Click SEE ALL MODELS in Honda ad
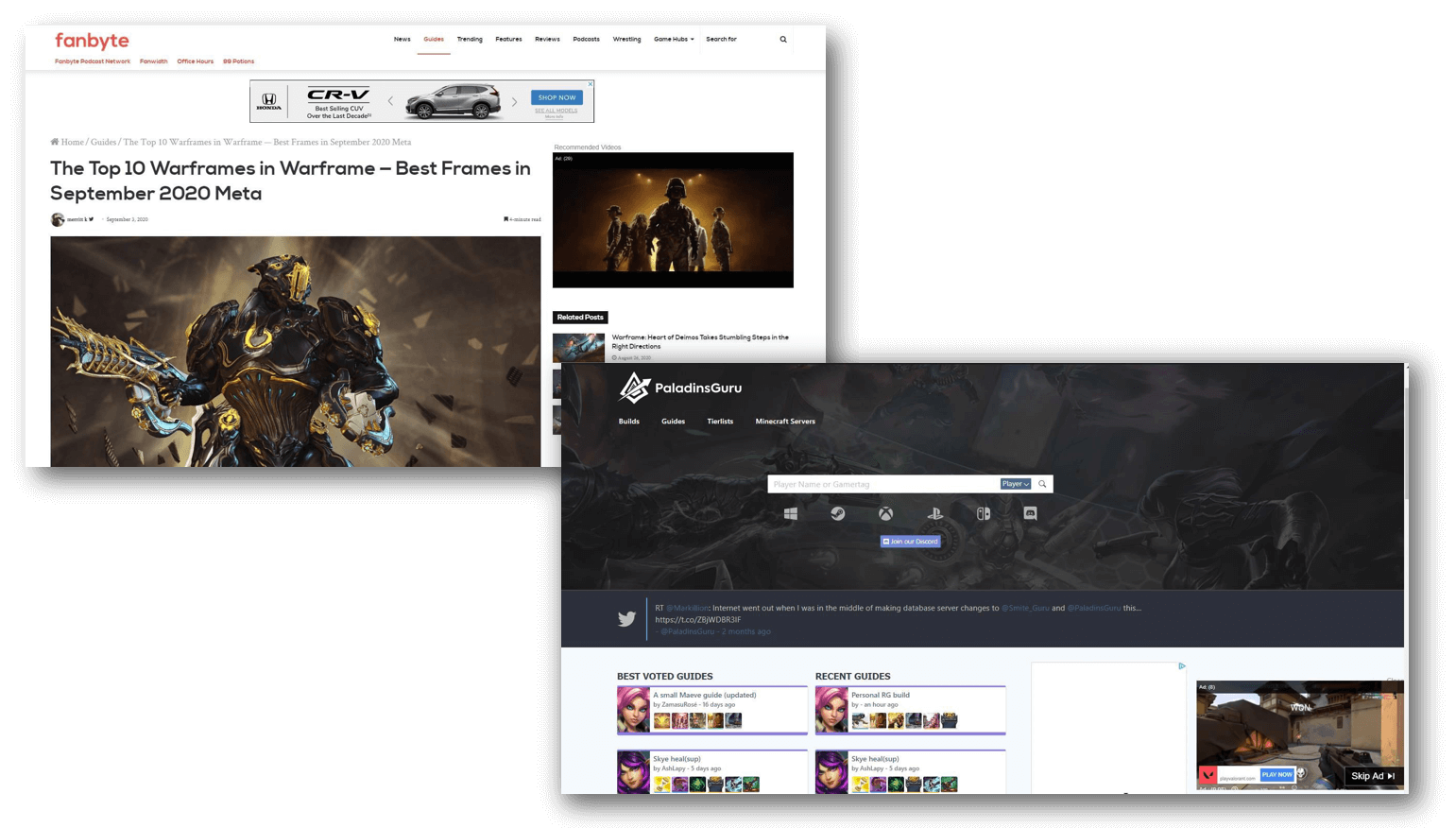Screen dimensions: 1456x828 click(557, 111)
